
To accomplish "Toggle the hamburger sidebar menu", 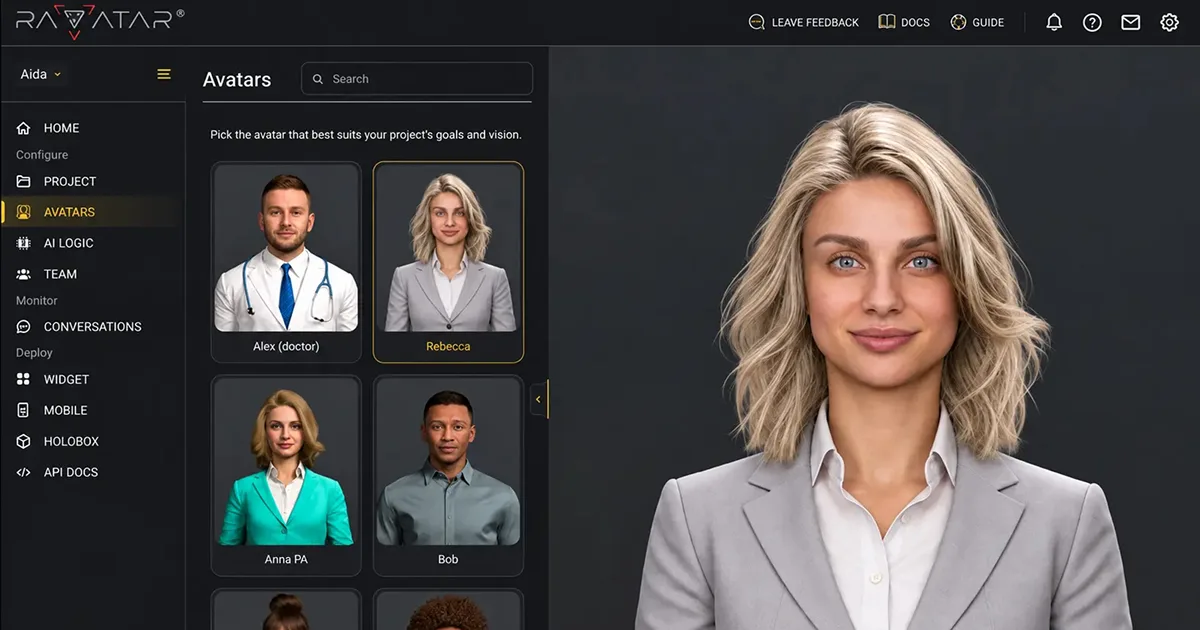I will pos(164,74).
